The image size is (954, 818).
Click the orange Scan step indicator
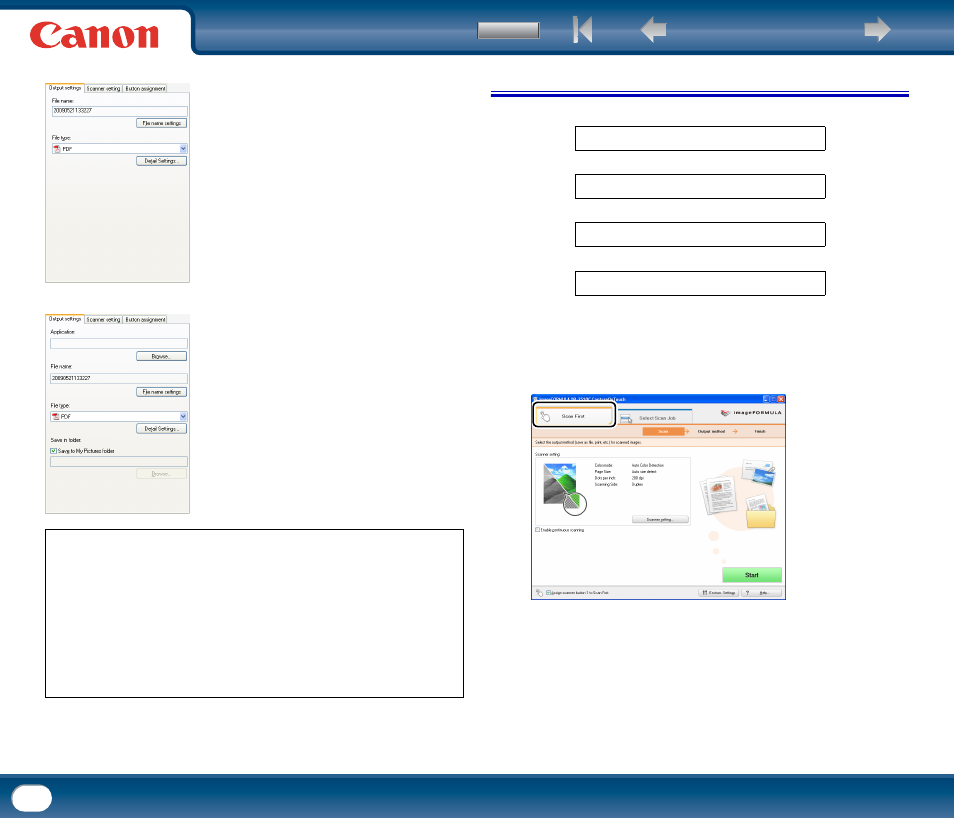(x=663, y=431)
